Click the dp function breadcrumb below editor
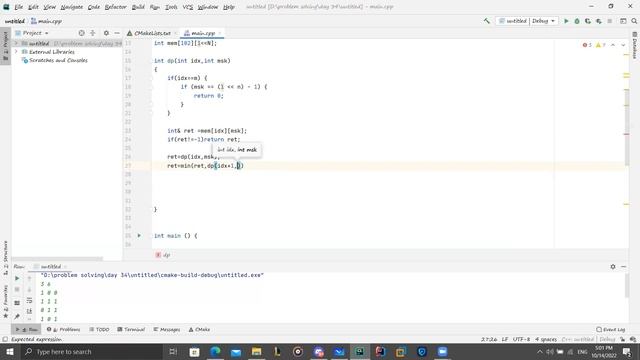Screen dimensions: 640x360 click(163, 255)
